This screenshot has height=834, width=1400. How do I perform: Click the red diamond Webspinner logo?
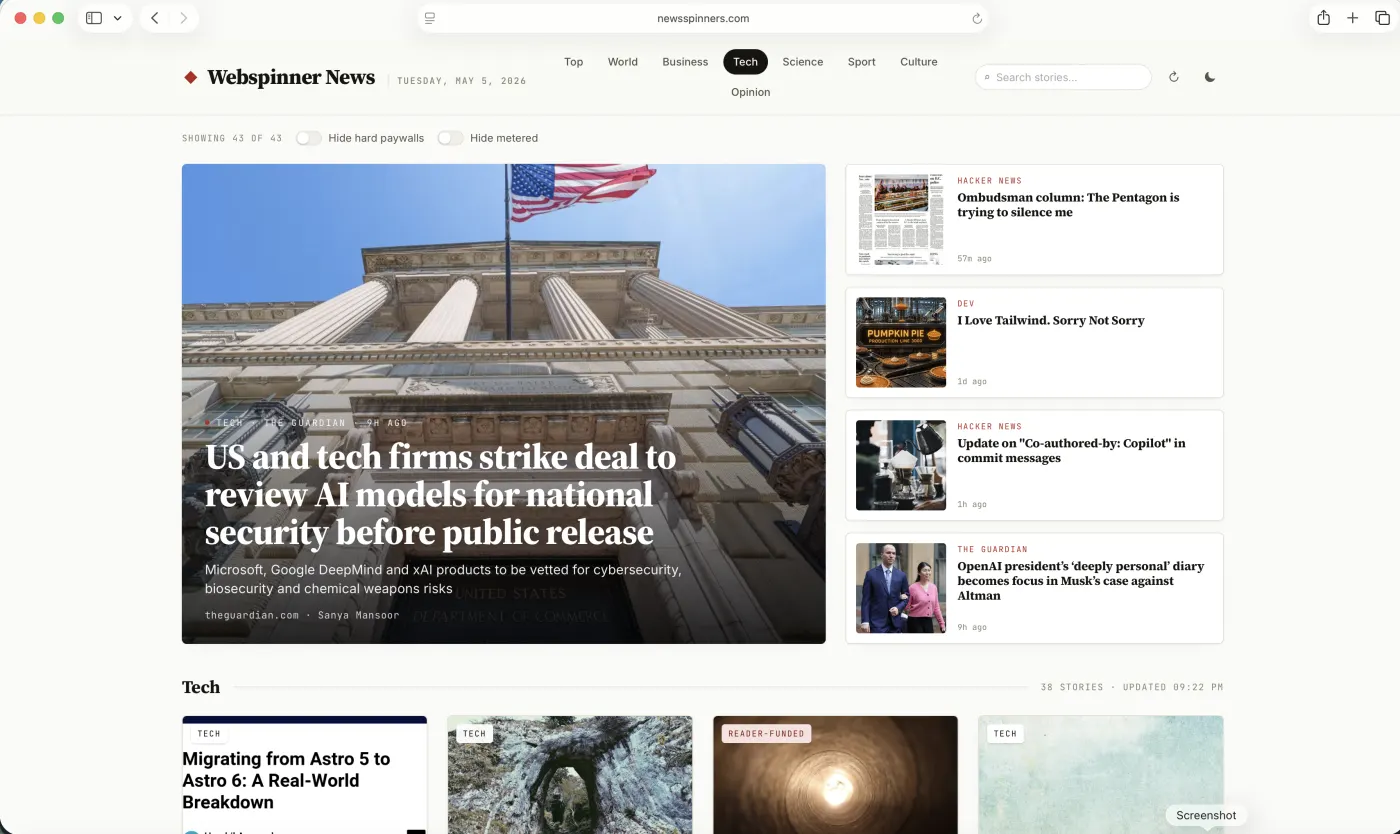(190, 77)
